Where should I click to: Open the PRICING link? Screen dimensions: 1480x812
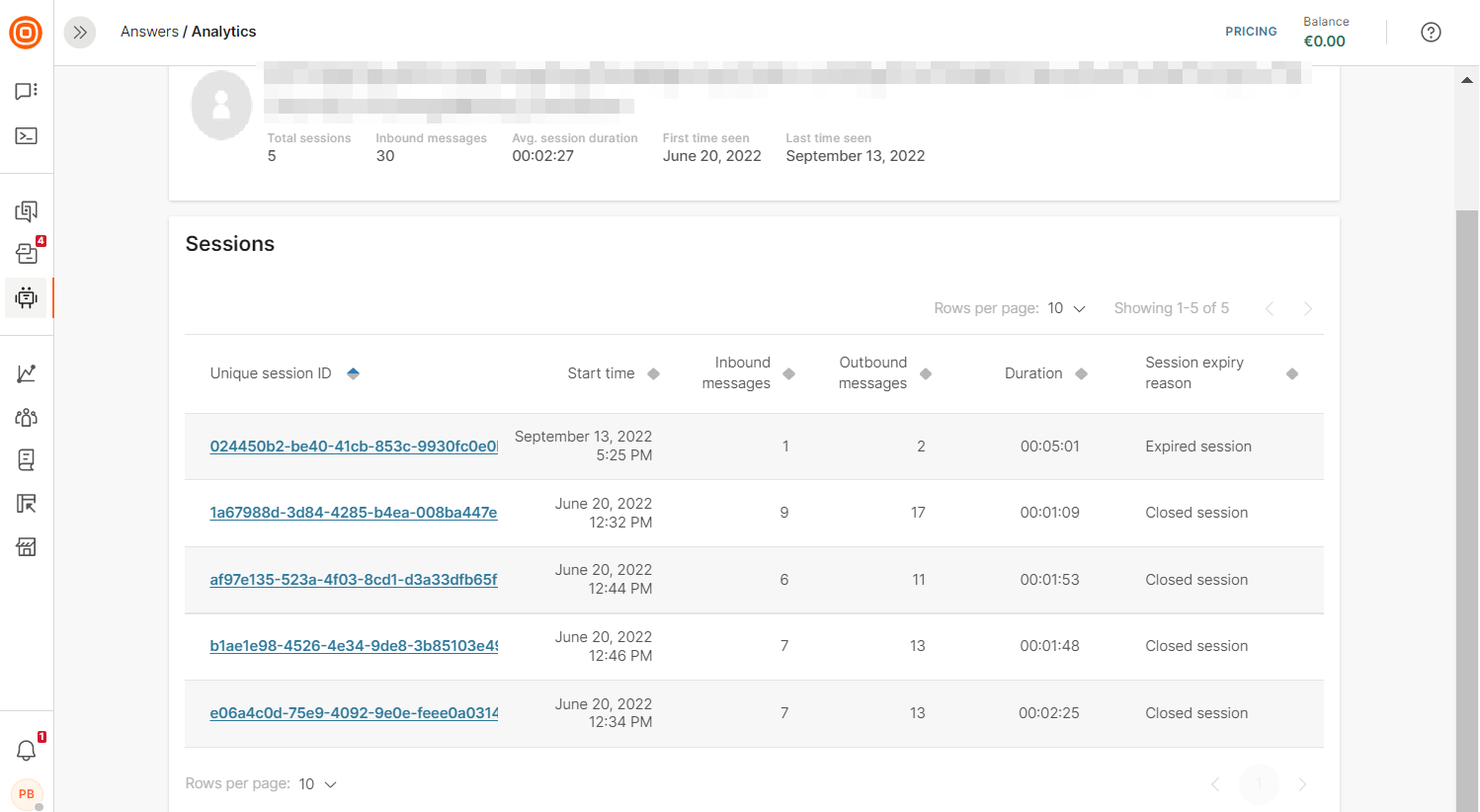coord(1251,32)
